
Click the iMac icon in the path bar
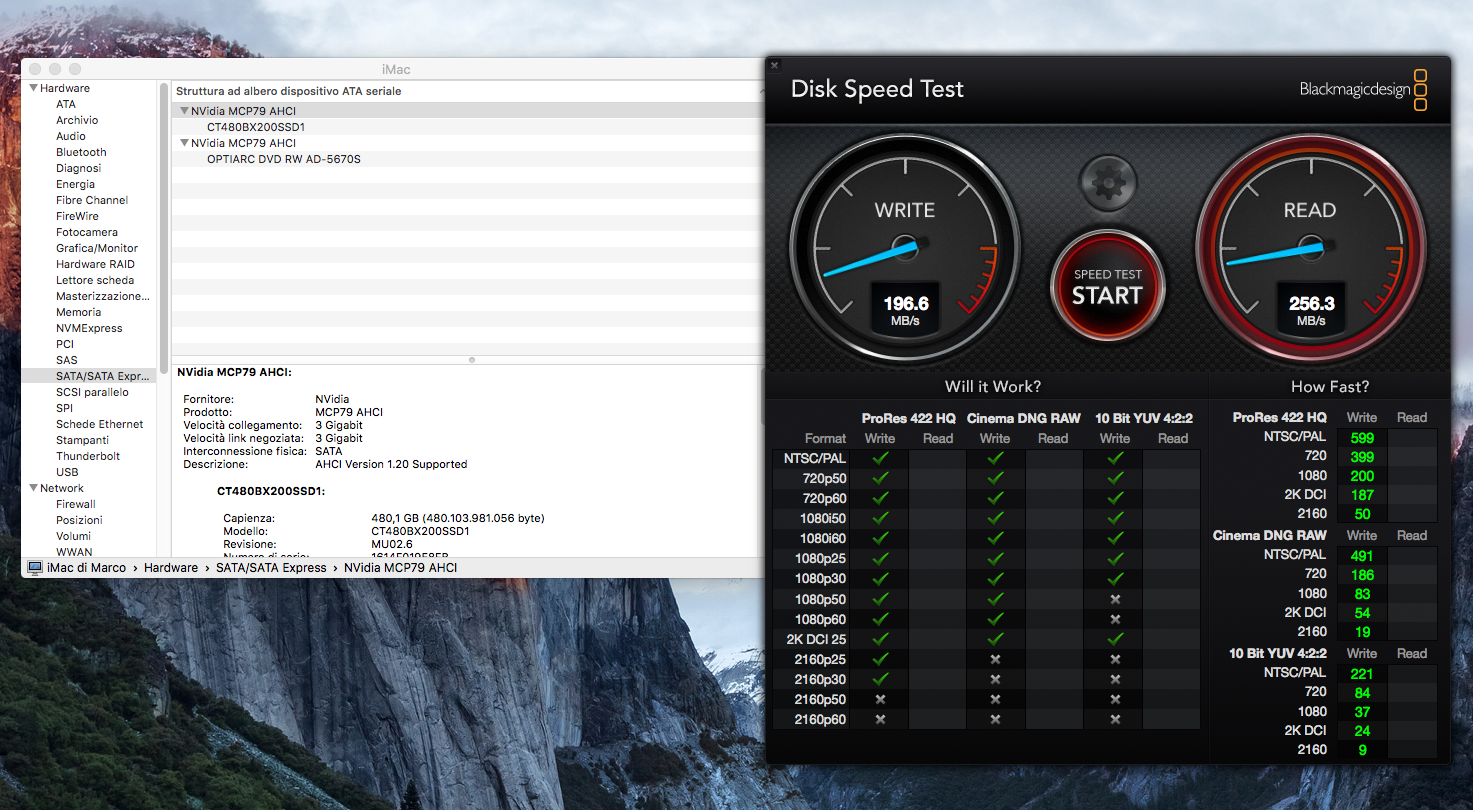pyautogui.click(x=35, y=567)
